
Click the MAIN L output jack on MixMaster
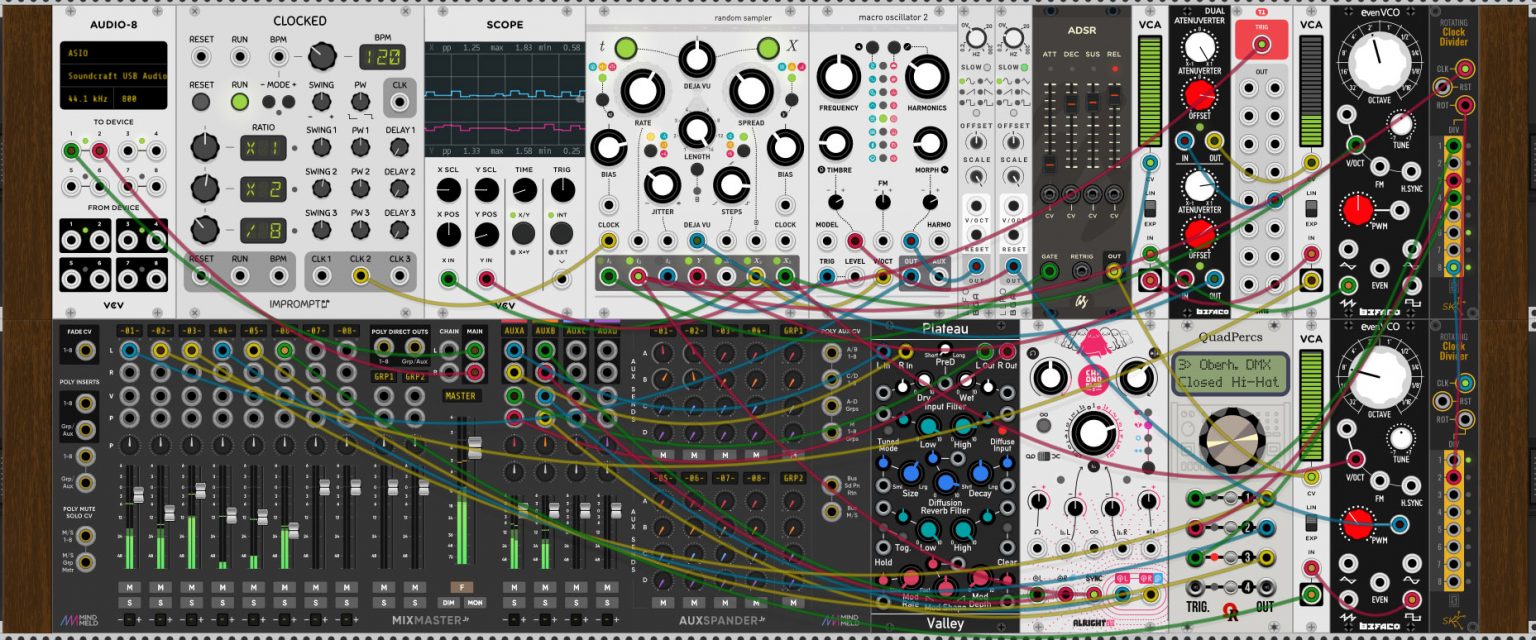pos(475,350)
